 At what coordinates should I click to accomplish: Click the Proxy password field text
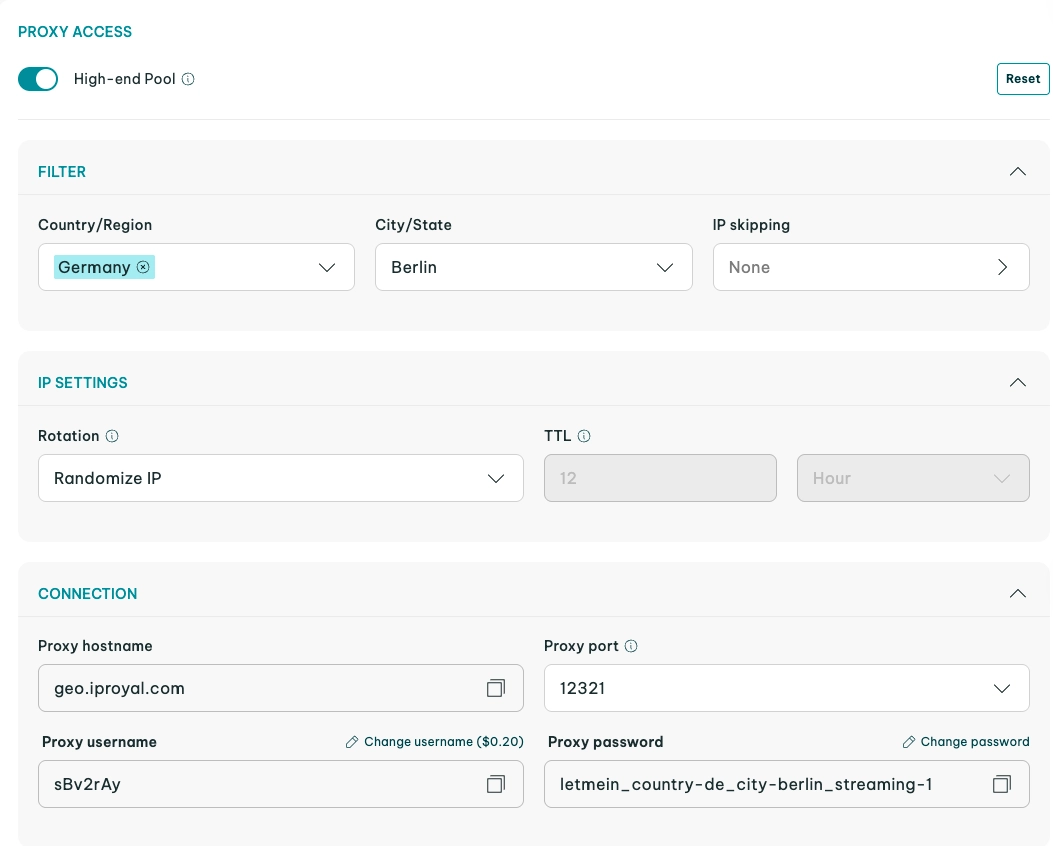745,784
